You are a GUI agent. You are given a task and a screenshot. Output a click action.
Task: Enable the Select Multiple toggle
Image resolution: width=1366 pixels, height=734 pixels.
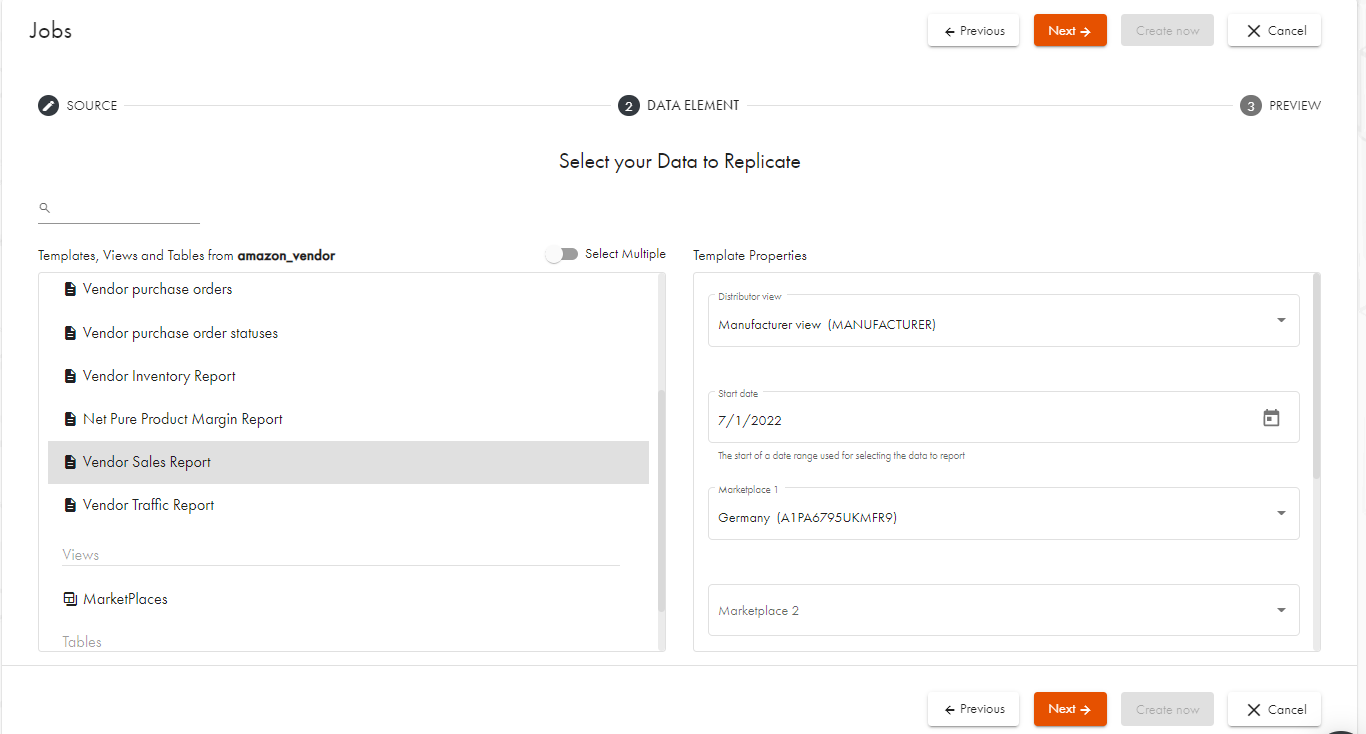(x=562, y=254)
